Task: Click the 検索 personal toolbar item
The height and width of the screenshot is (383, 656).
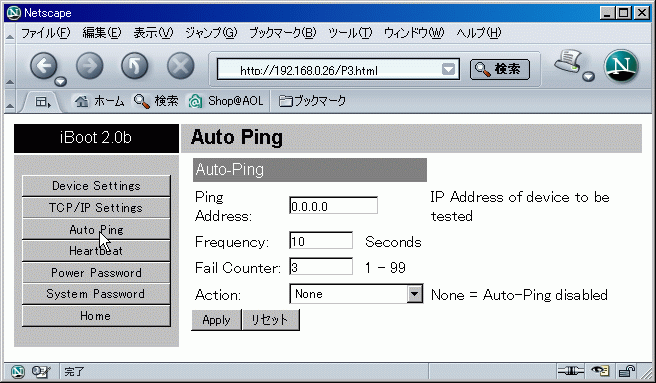Action: (156, 101)
